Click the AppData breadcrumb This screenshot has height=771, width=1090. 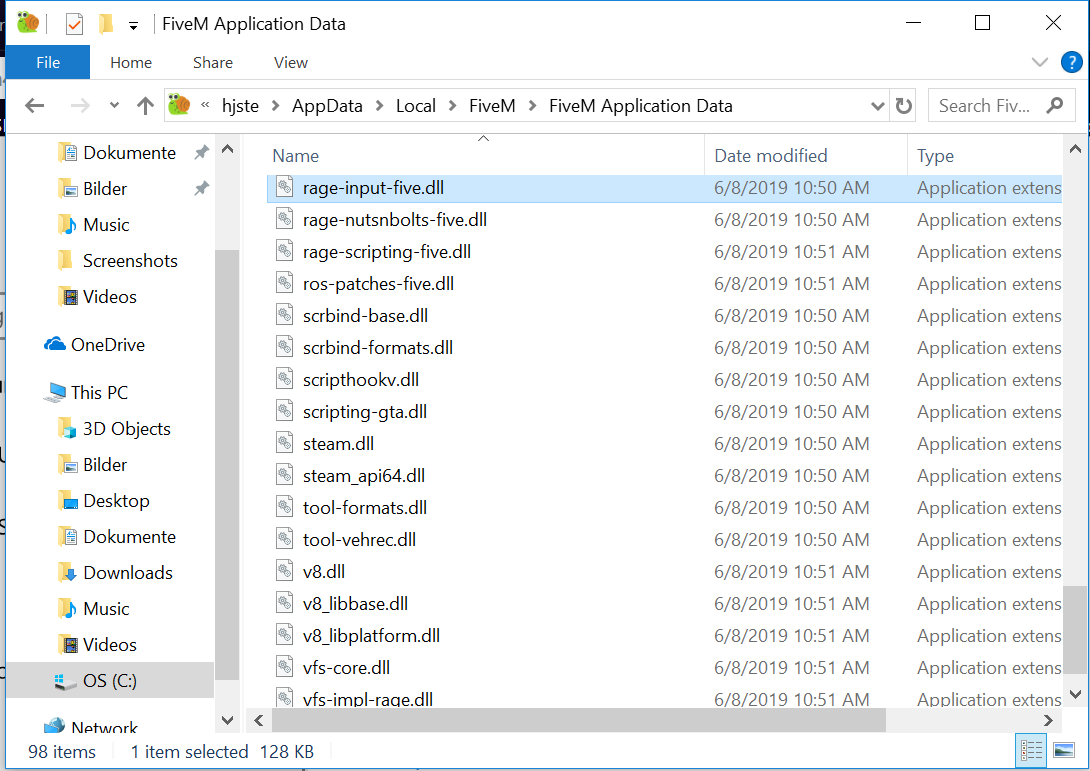click(327, 106)
